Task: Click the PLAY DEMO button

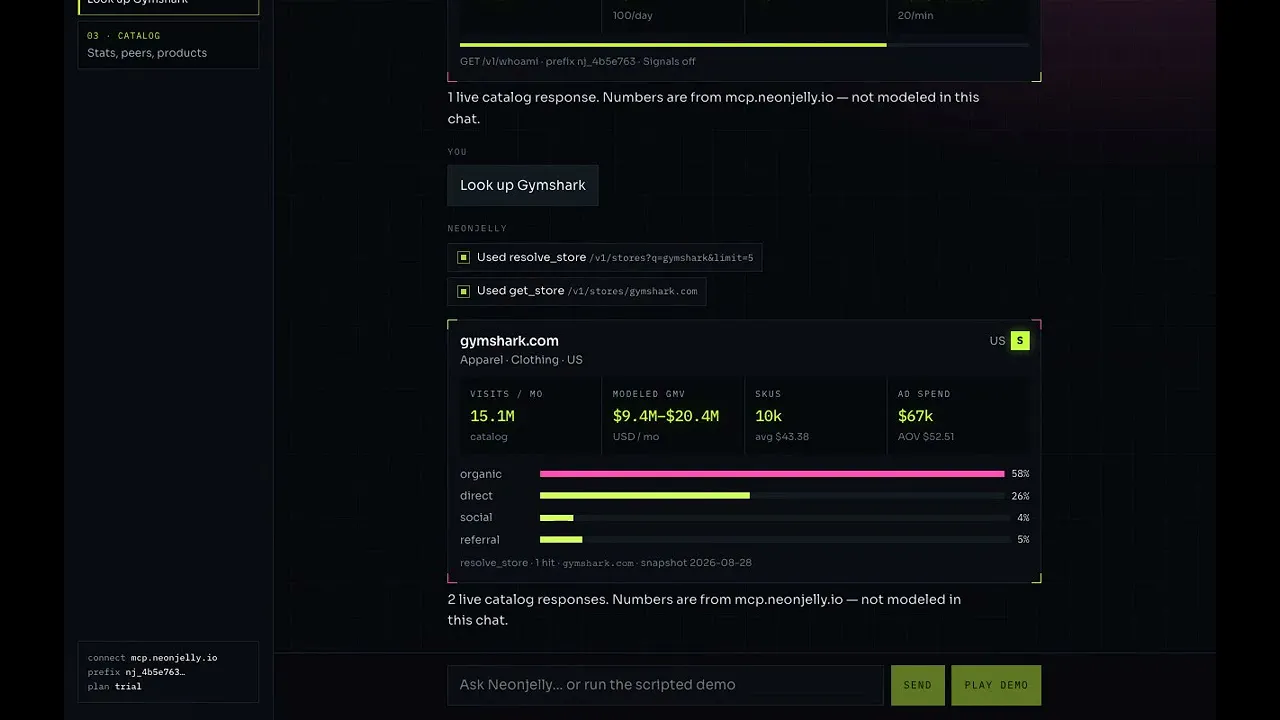Action: pos(996,685)
